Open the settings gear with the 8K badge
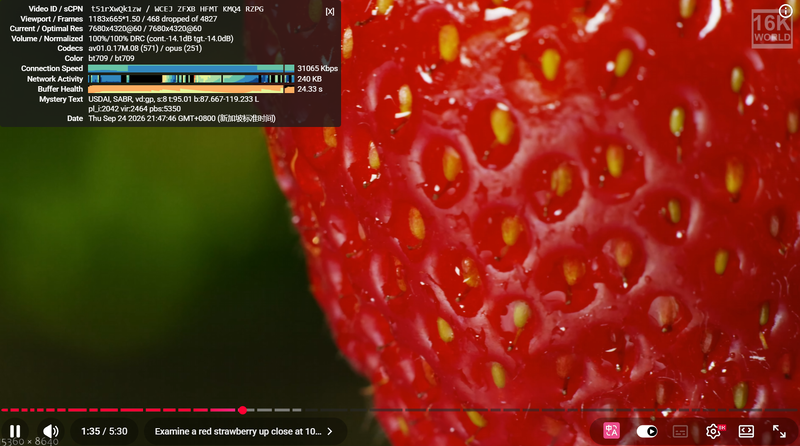Image resolution: width=800 pixels, height=446 pixels. tap(714, 431)
